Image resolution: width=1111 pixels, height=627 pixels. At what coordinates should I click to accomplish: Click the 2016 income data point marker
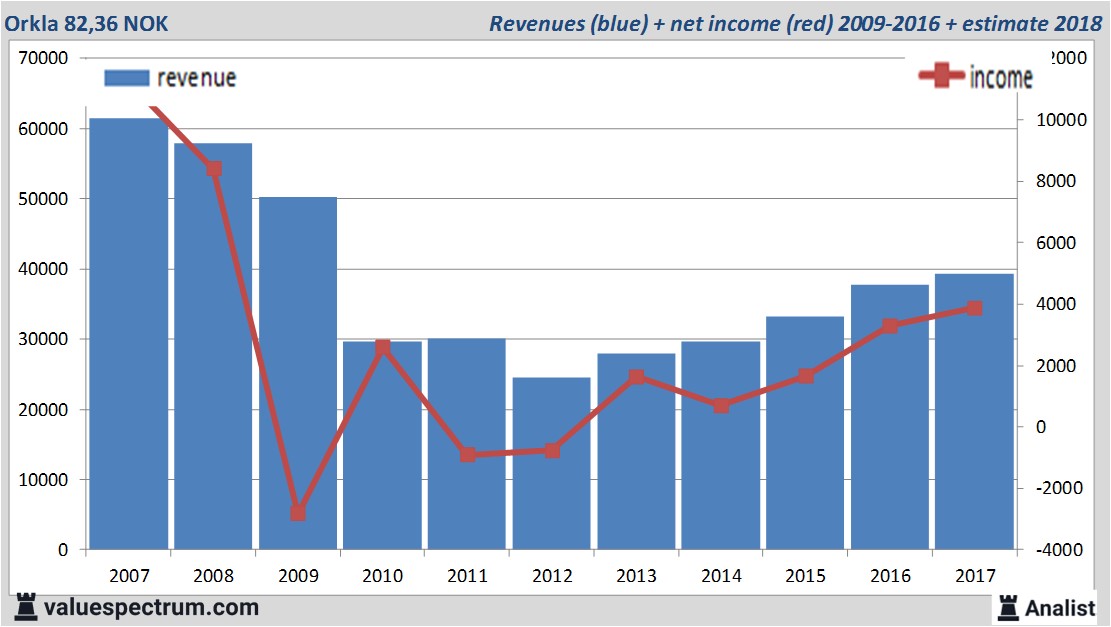[x=891, y=326]
